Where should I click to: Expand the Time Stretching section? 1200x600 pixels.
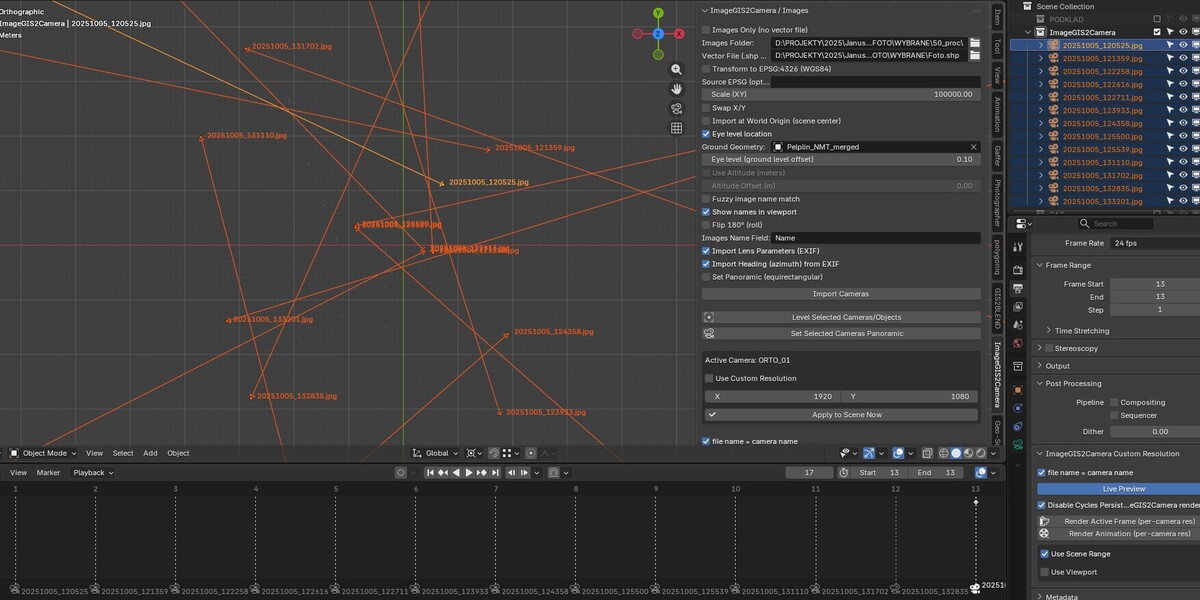coord(1081,331)
